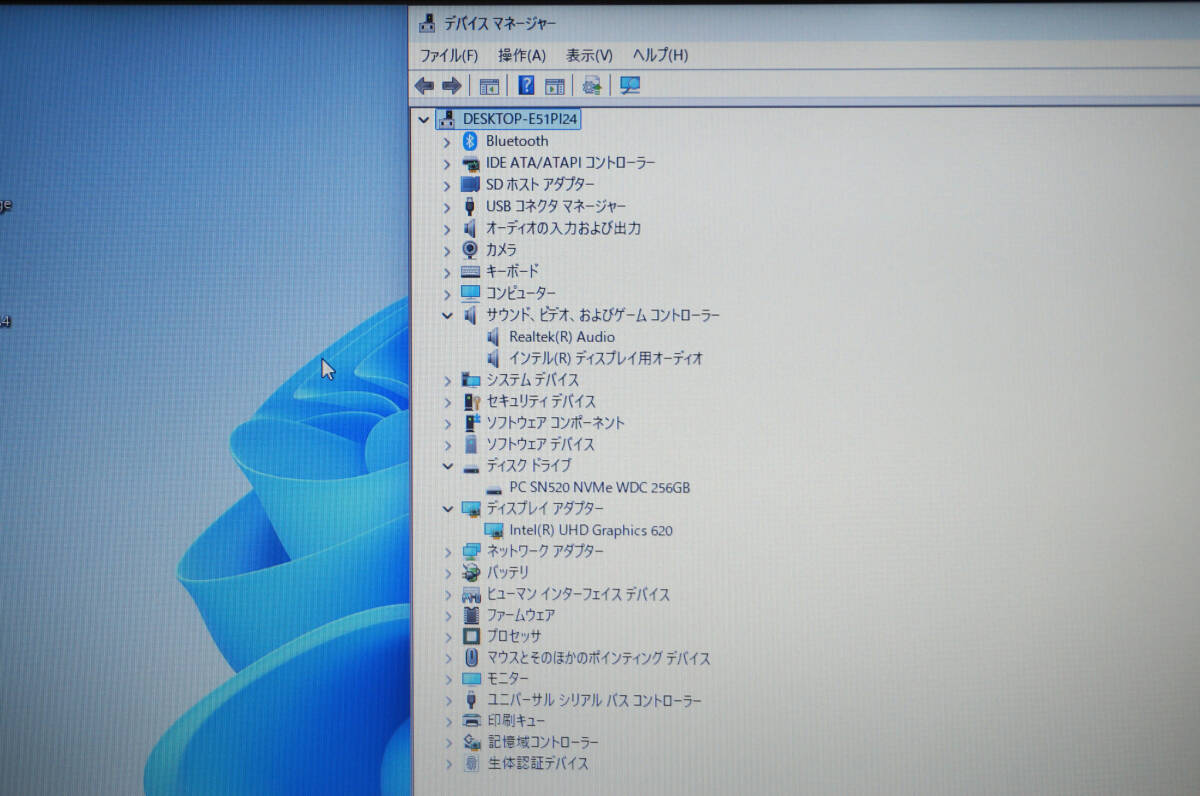Click the keyboard icon beside キーボード
Image resolution: width=1200 pixels, height=796 pixels.
(470, 271)
